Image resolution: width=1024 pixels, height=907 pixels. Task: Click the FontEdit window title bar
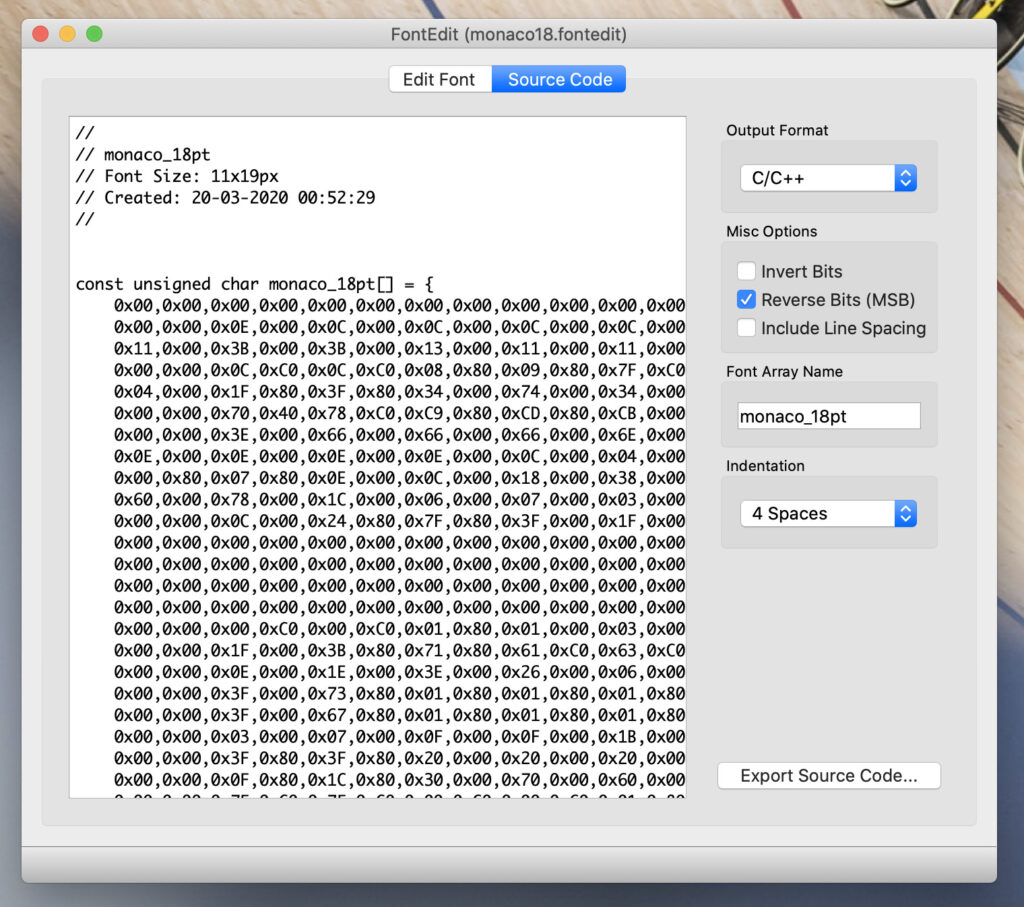tap(512, 34)
